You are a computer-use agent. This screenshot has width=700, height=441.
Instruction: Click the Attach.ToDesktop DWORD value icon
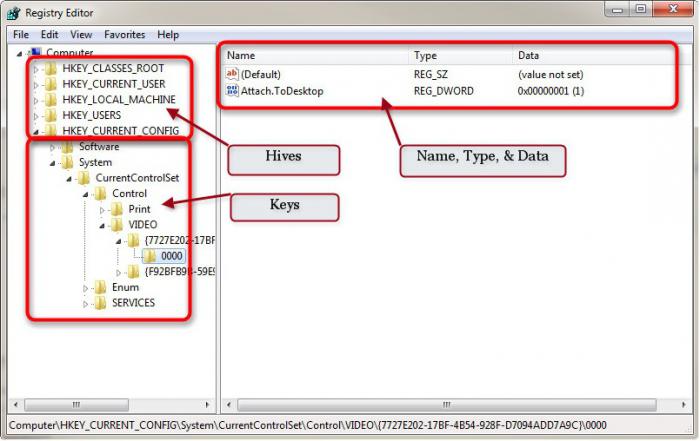pyautogui.click(x=232, y=91)
